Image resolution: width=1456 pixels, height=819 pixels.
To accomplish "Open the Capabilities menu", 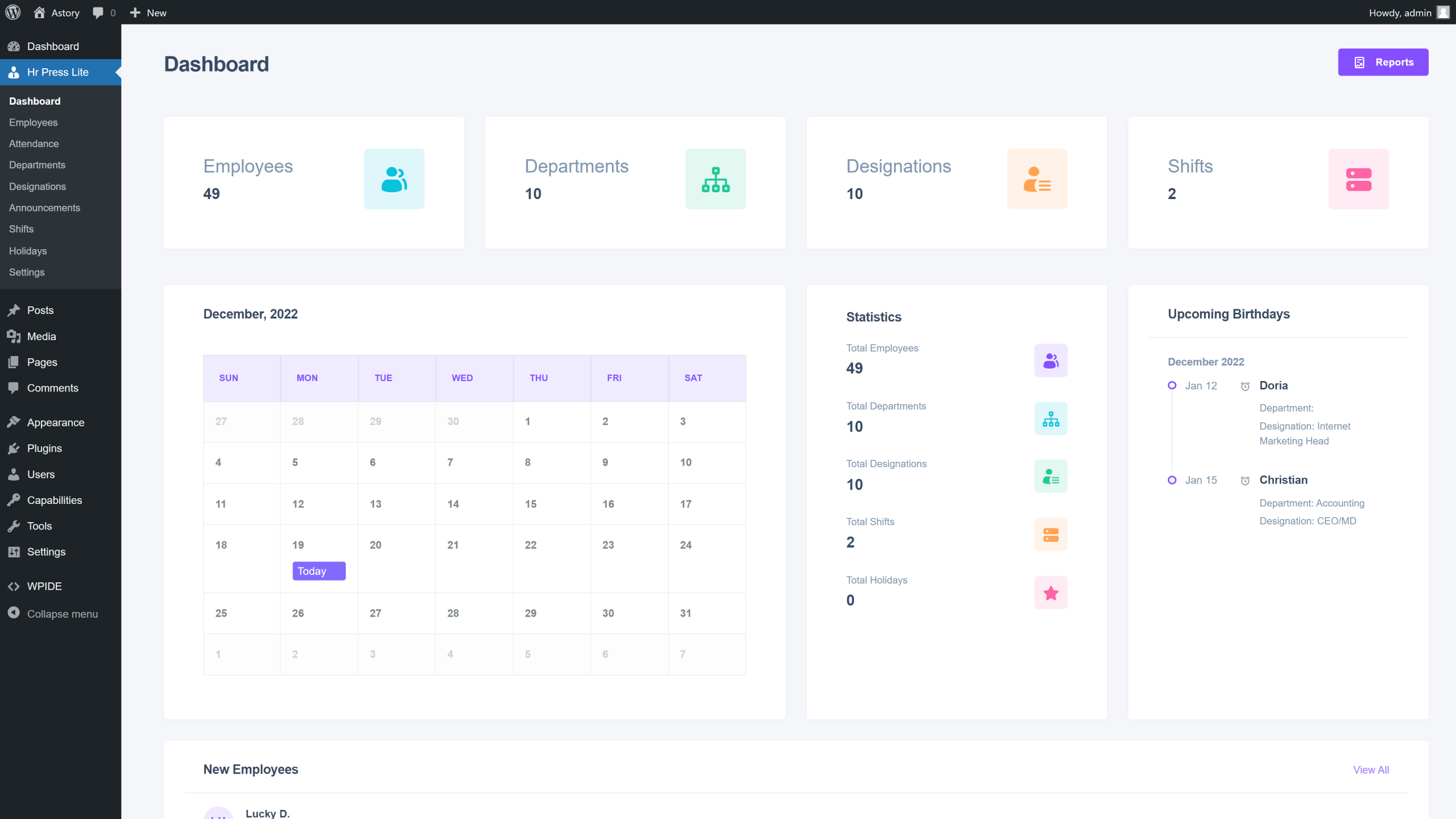I will (x=60, y=500).
